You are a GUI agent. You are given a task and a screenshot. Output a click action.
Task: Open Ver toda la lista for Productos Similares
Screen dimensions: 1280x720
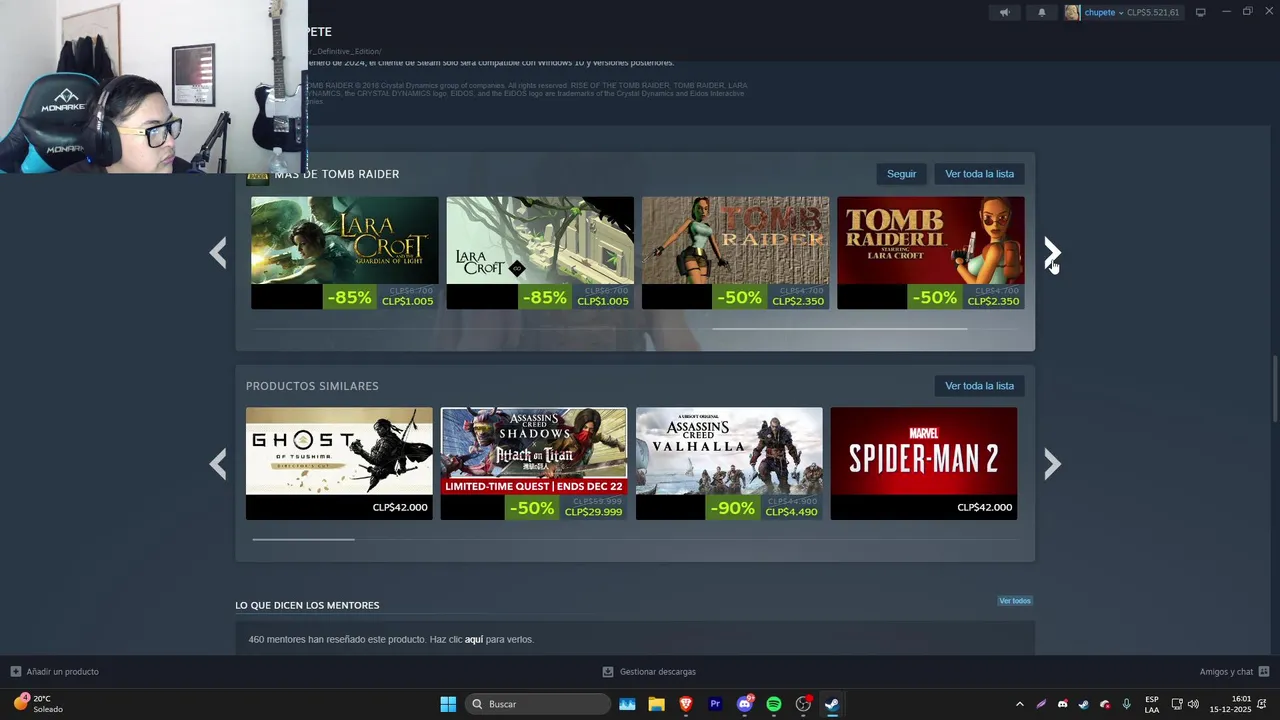point(979,386)
